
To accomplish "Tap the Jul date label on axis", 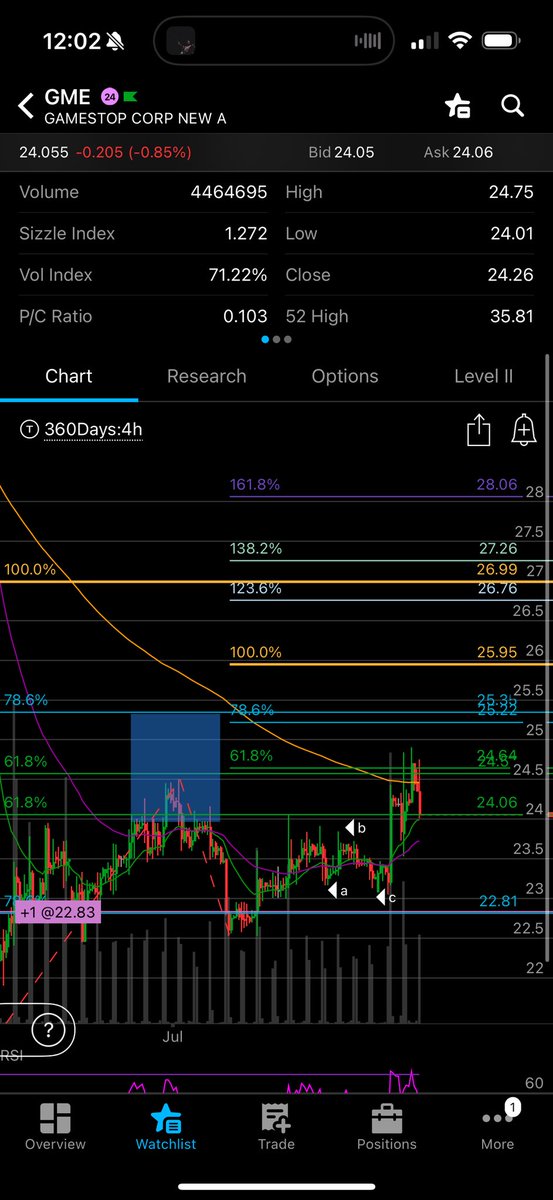I will tap(173, 1038).
